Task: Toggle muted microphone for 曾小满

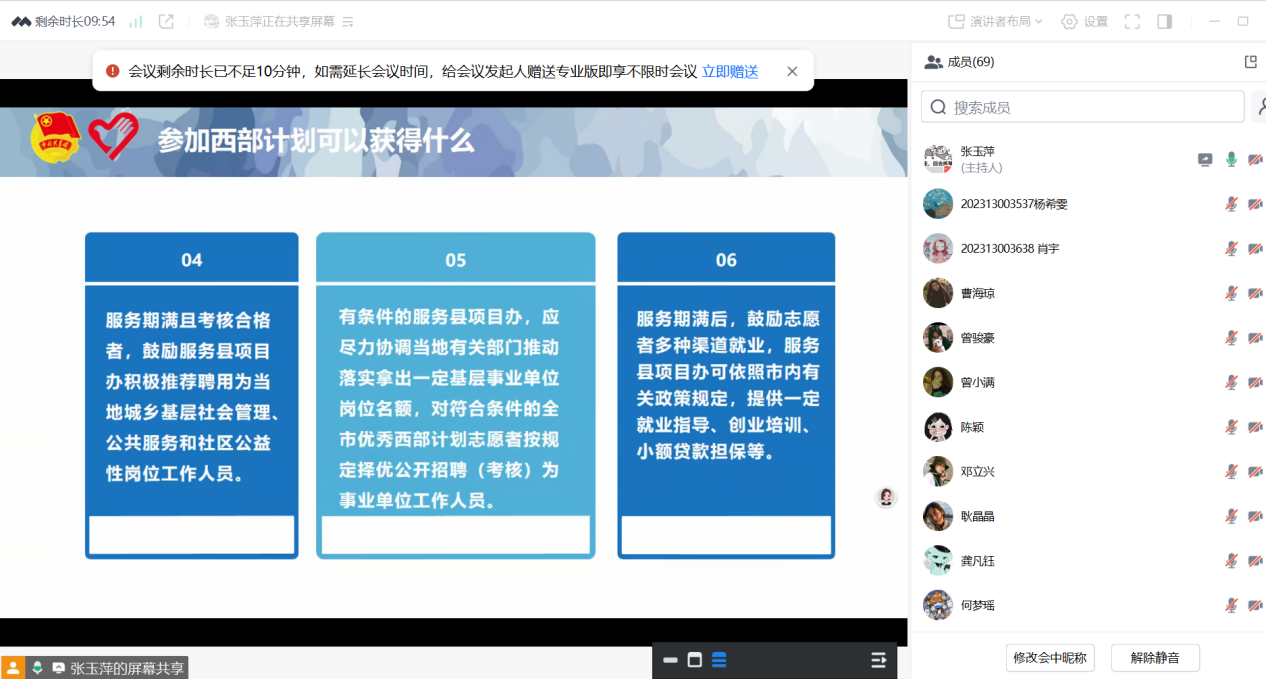Action: [x=1231, y=382]
